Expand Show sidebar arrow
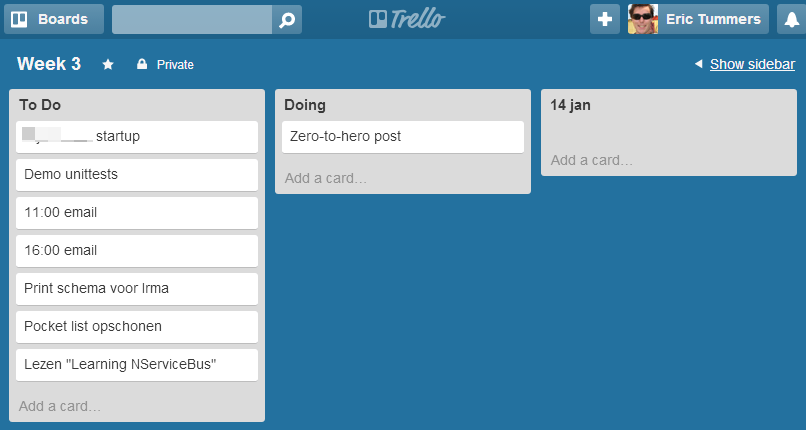Screen dimensions: 806x430 coord(699,64)
